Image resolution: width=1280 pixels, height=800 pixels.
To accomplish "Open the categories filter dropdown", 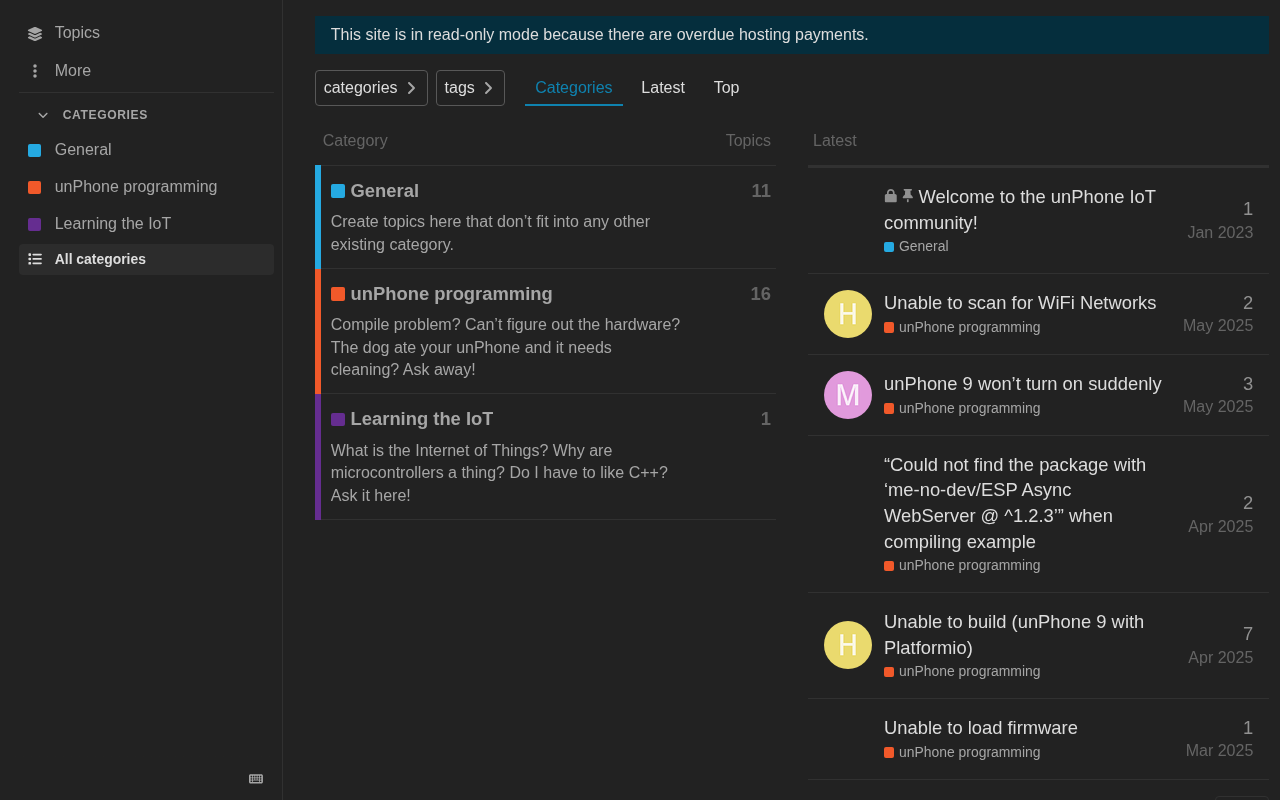I will [x=371, y=88].
